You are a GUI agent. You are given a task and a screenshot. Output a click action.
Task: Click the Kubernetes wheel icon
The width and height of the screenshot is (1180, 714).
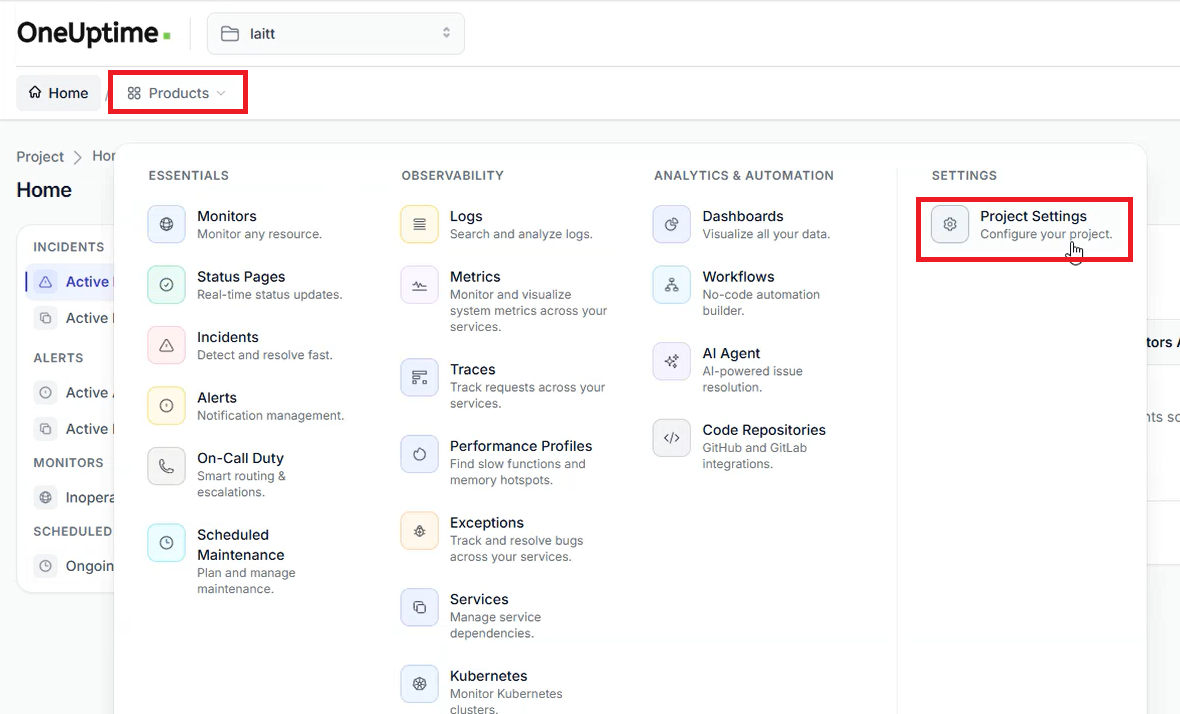point(419,683)
